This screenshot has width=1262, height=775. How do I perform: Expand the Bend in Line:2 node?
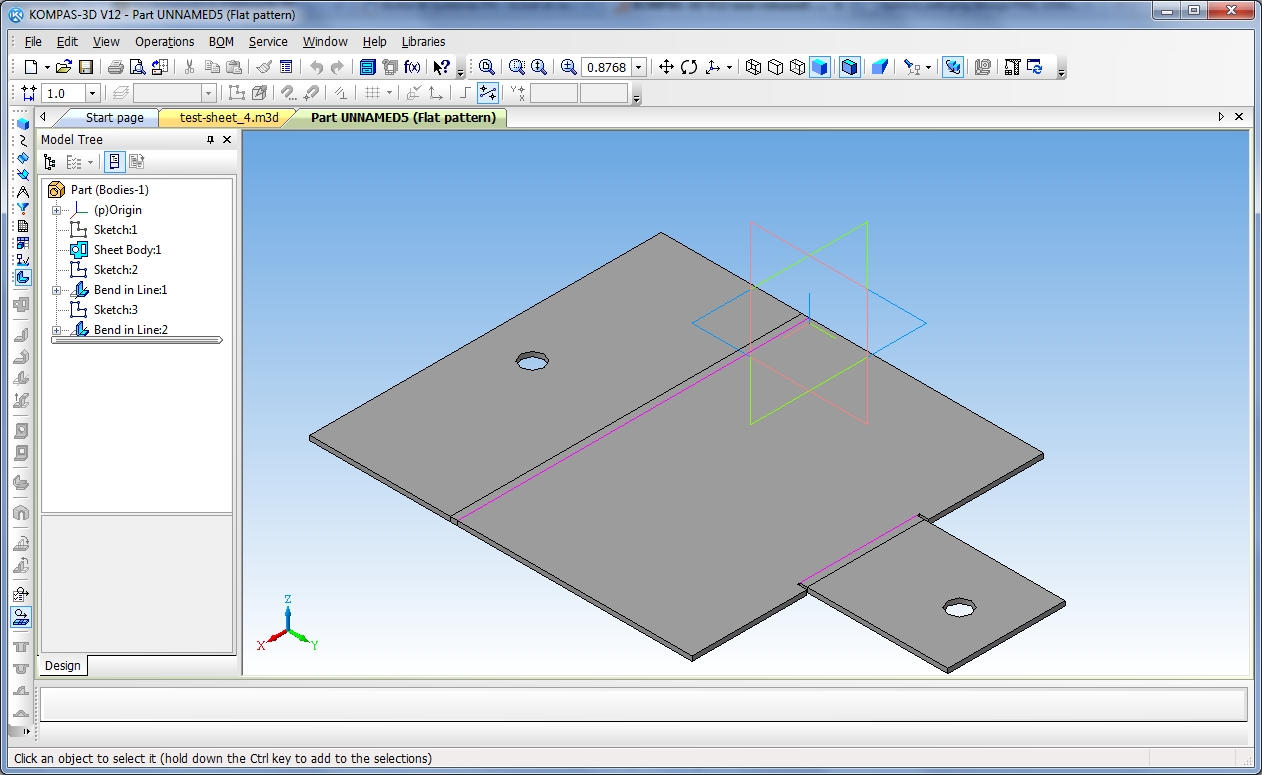coord(57,330)
